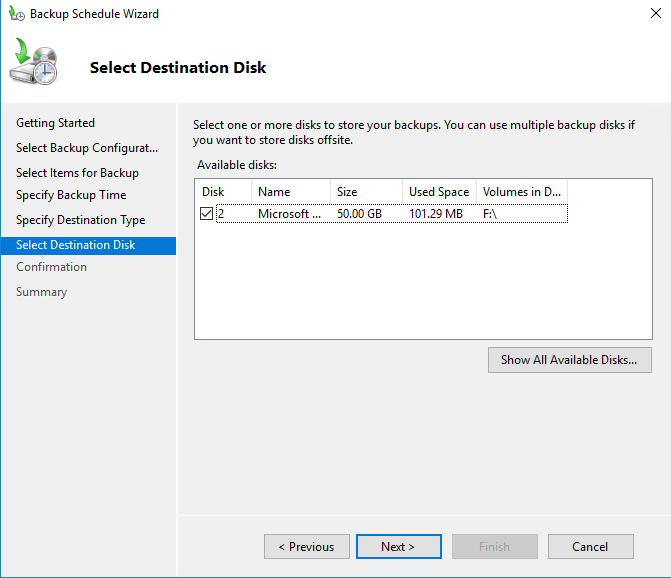Click the backup disk and clock header icon
The image size is (671, 578).
[x=34, y=61]
